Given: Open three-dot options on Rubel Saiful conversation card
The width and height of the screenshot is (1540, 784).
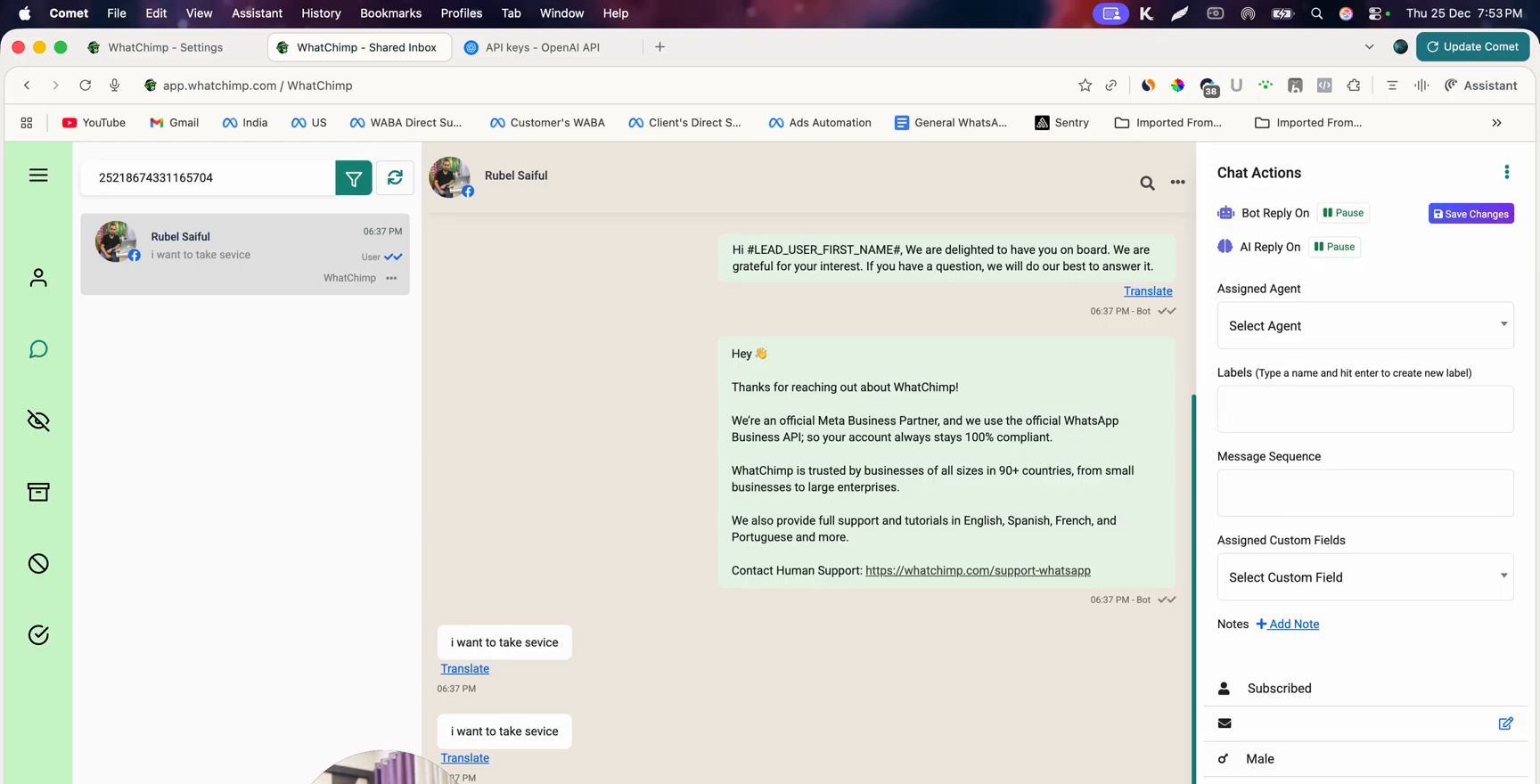Looking at the screenshot, I should coord(391,278).
